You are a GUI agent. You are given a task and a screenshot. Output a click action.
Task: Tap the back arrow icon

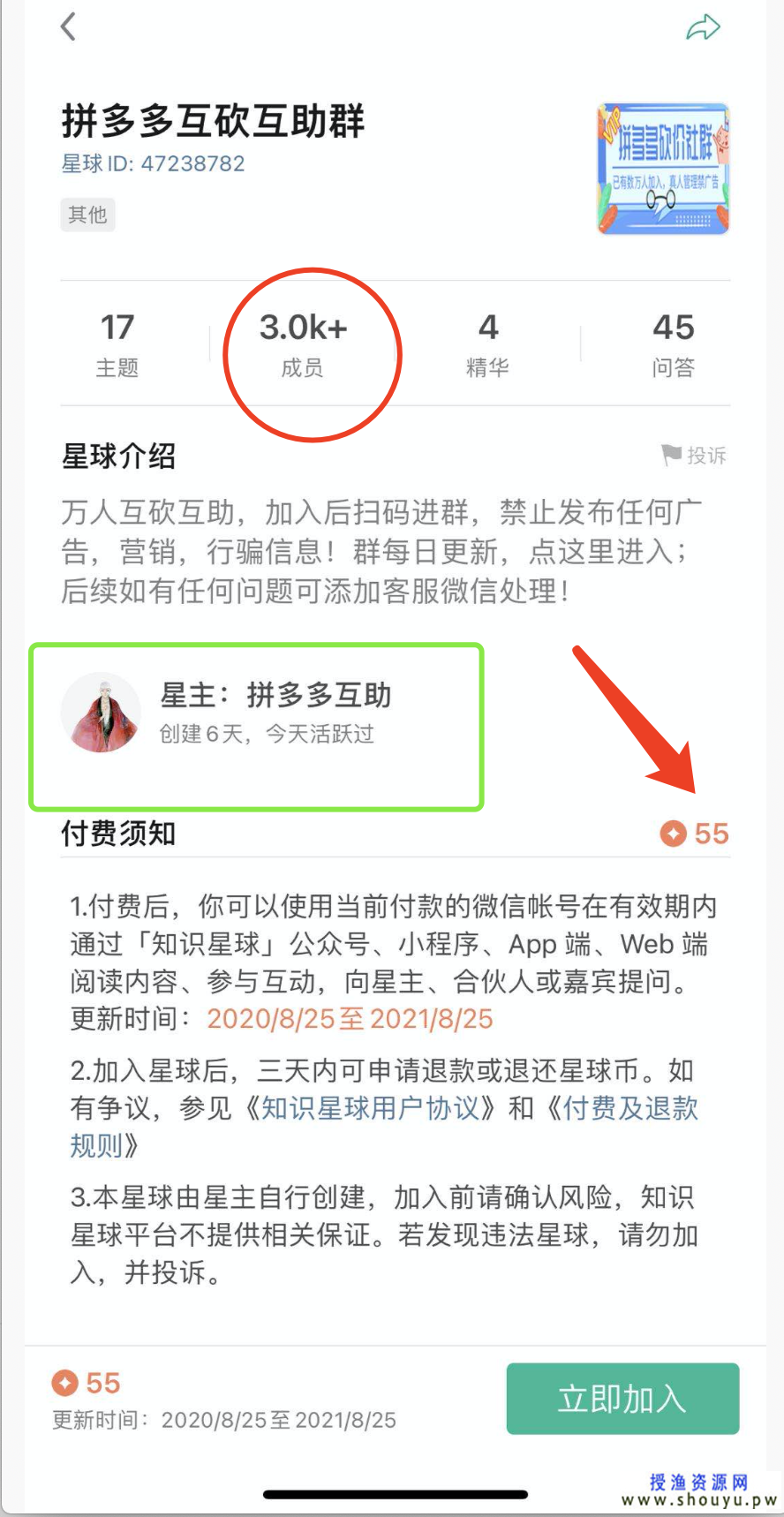(x=68, y=26)
